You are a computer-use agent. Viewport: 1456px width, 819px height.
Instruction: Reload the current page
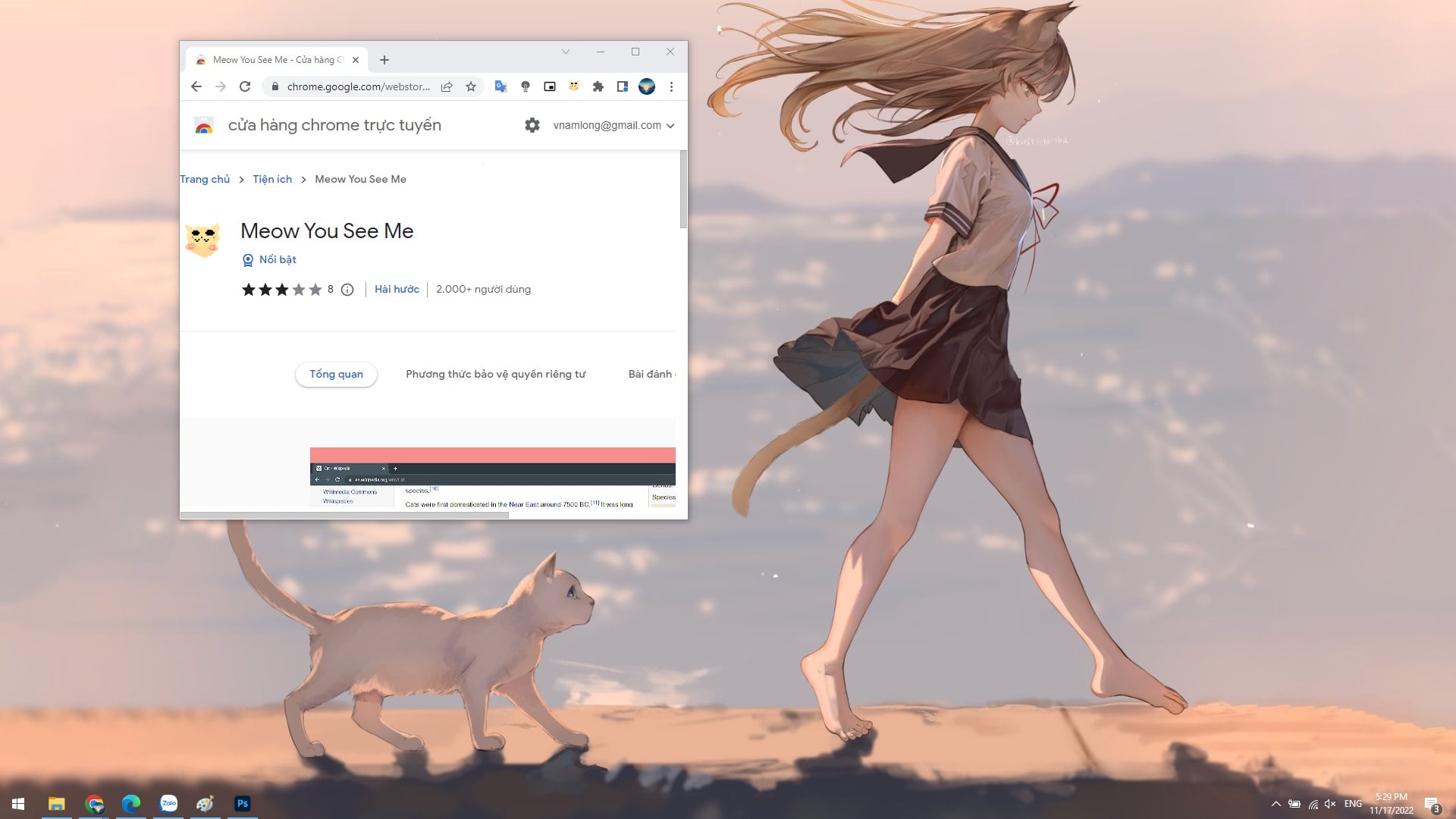coord(245,86)
